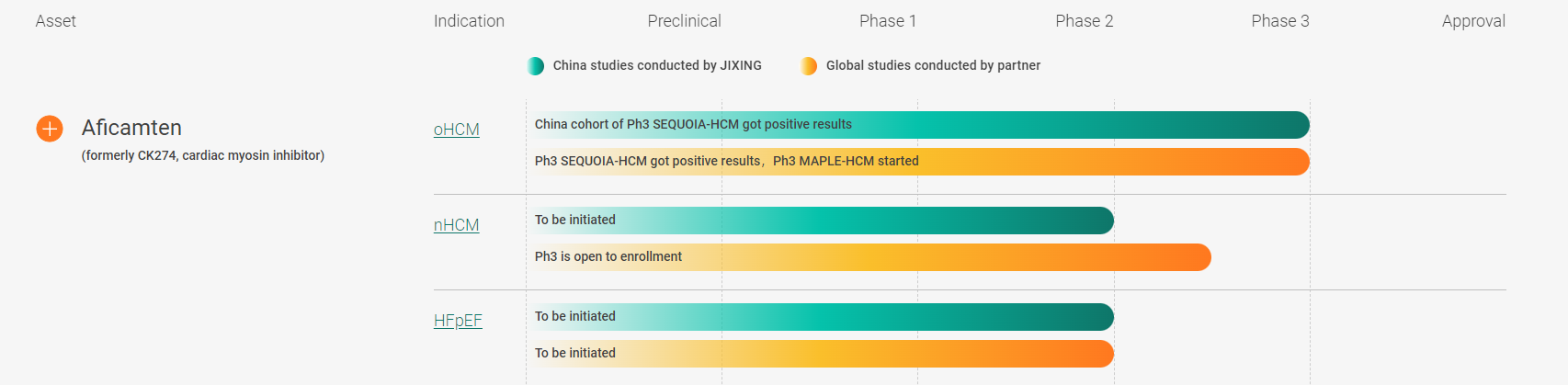
Task: Select the Phase 3 column header
Action: 1279,21
